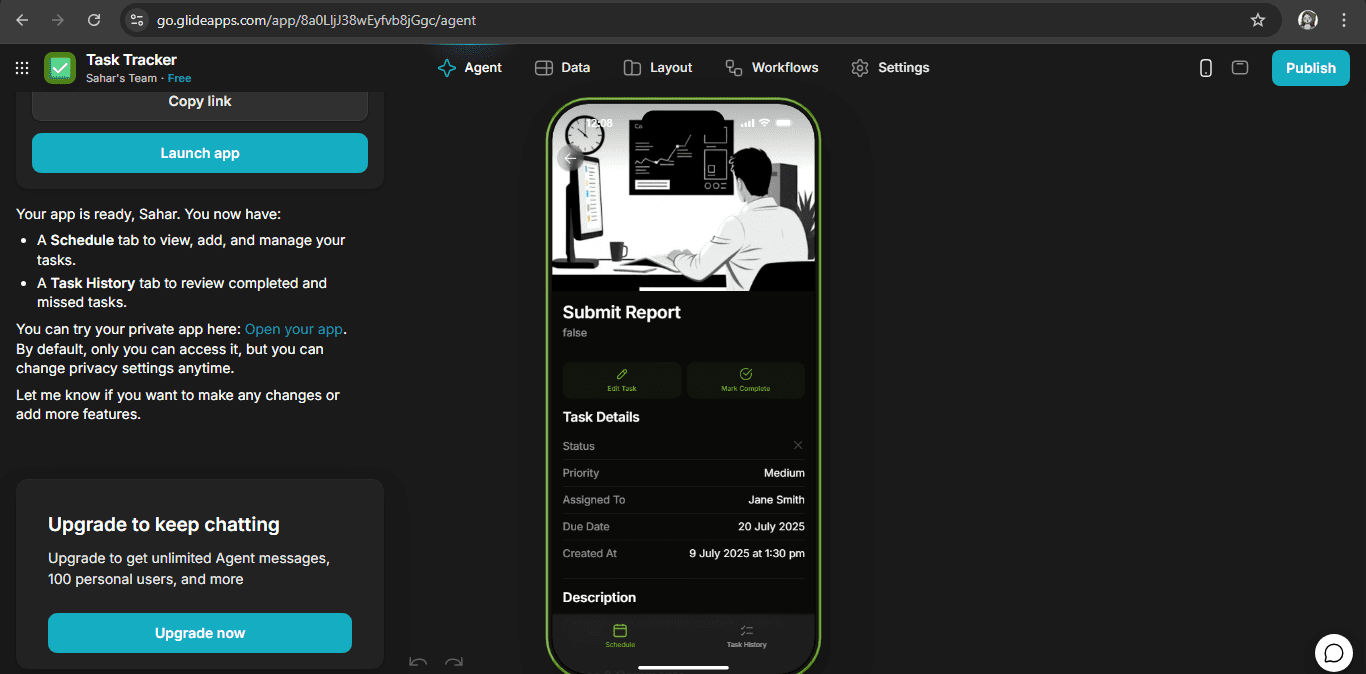Switch to tablet device preview
Image resolution: width=1366 pixels, height=674 pixels.
coord(1240,68)
